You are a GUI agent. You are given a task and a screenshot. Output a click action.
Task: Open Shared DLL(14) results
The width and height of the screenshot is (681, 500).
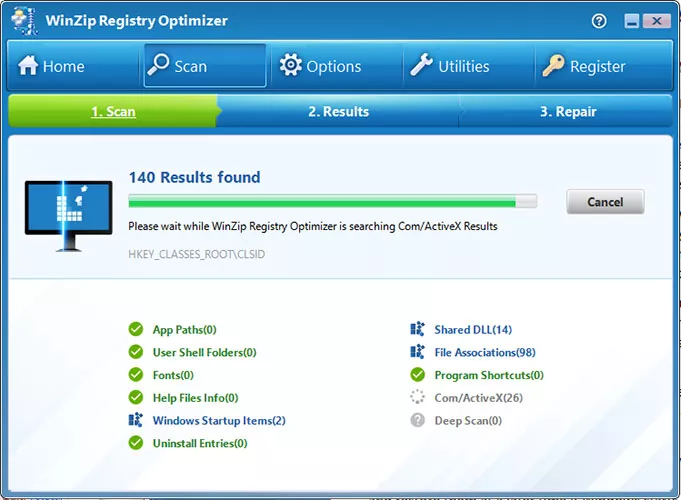(473, 330)
